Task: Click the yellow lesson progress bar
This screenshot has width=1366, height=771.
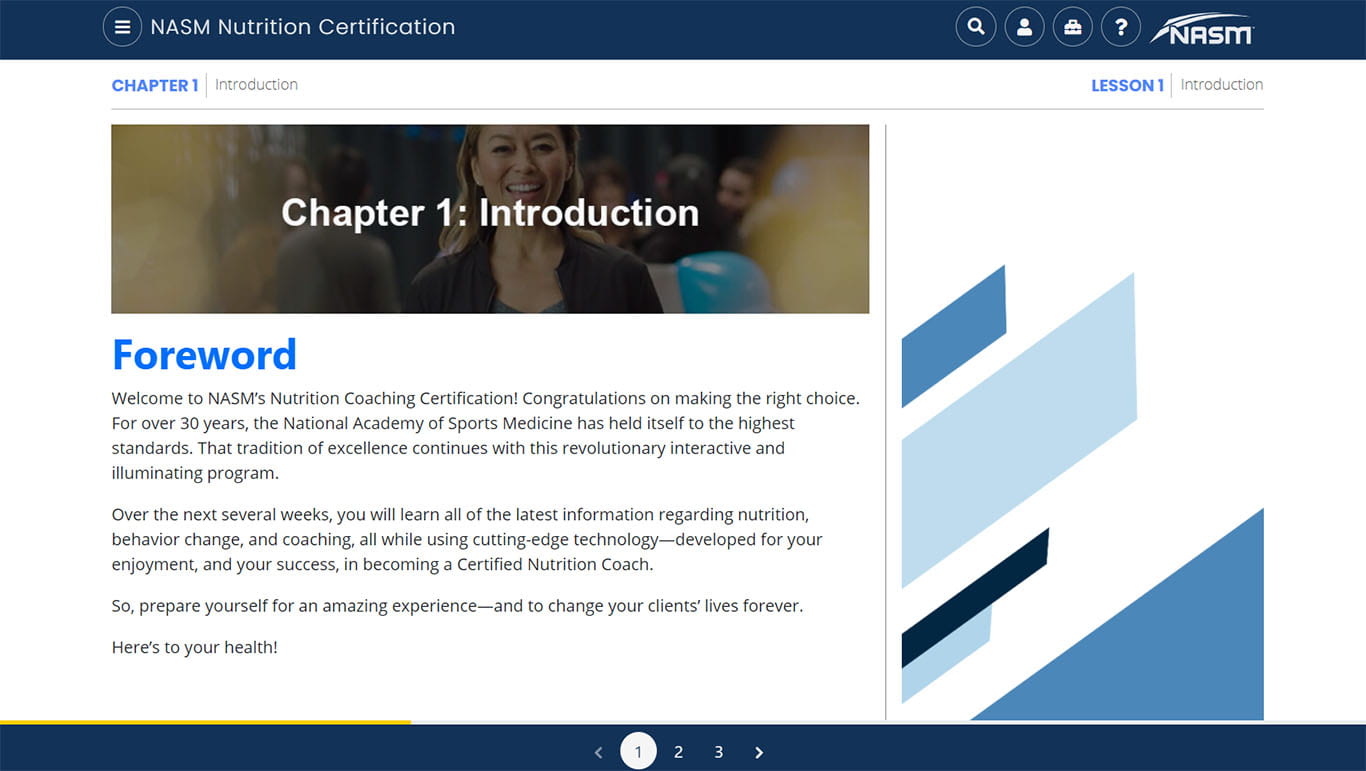Action: [x=205, y=721]
